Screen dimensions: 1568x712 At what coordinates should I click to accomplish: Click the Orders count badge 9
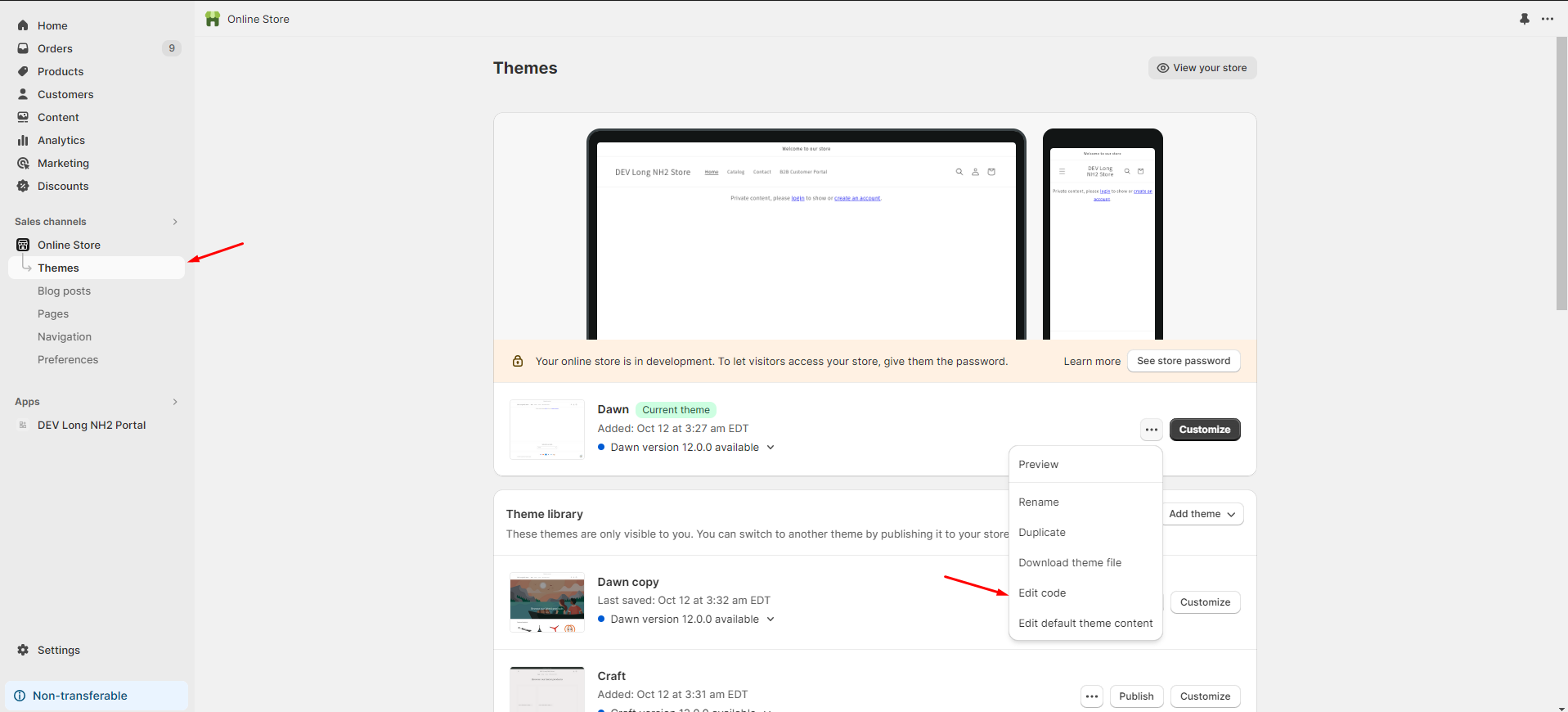(x=172, y=48)
